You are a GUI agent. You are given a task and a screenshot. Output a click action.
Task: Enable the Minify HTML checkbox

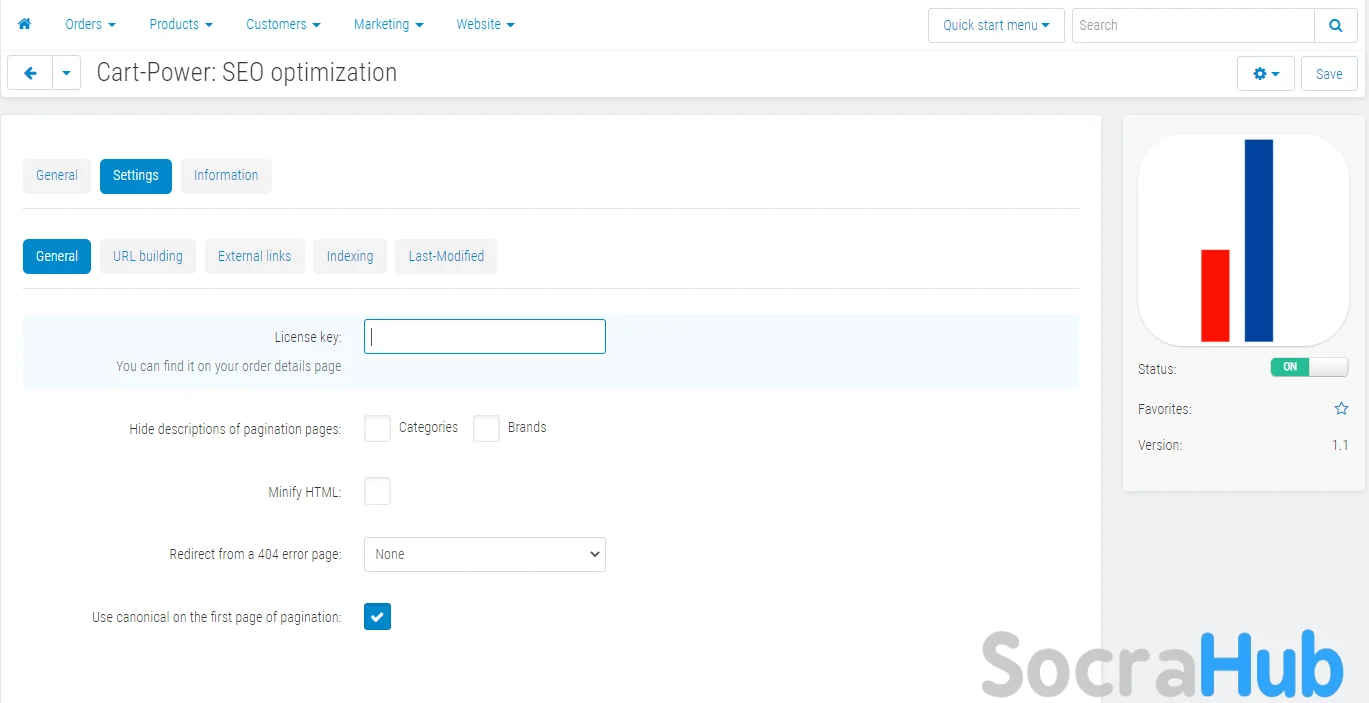(x=377, y=491)
